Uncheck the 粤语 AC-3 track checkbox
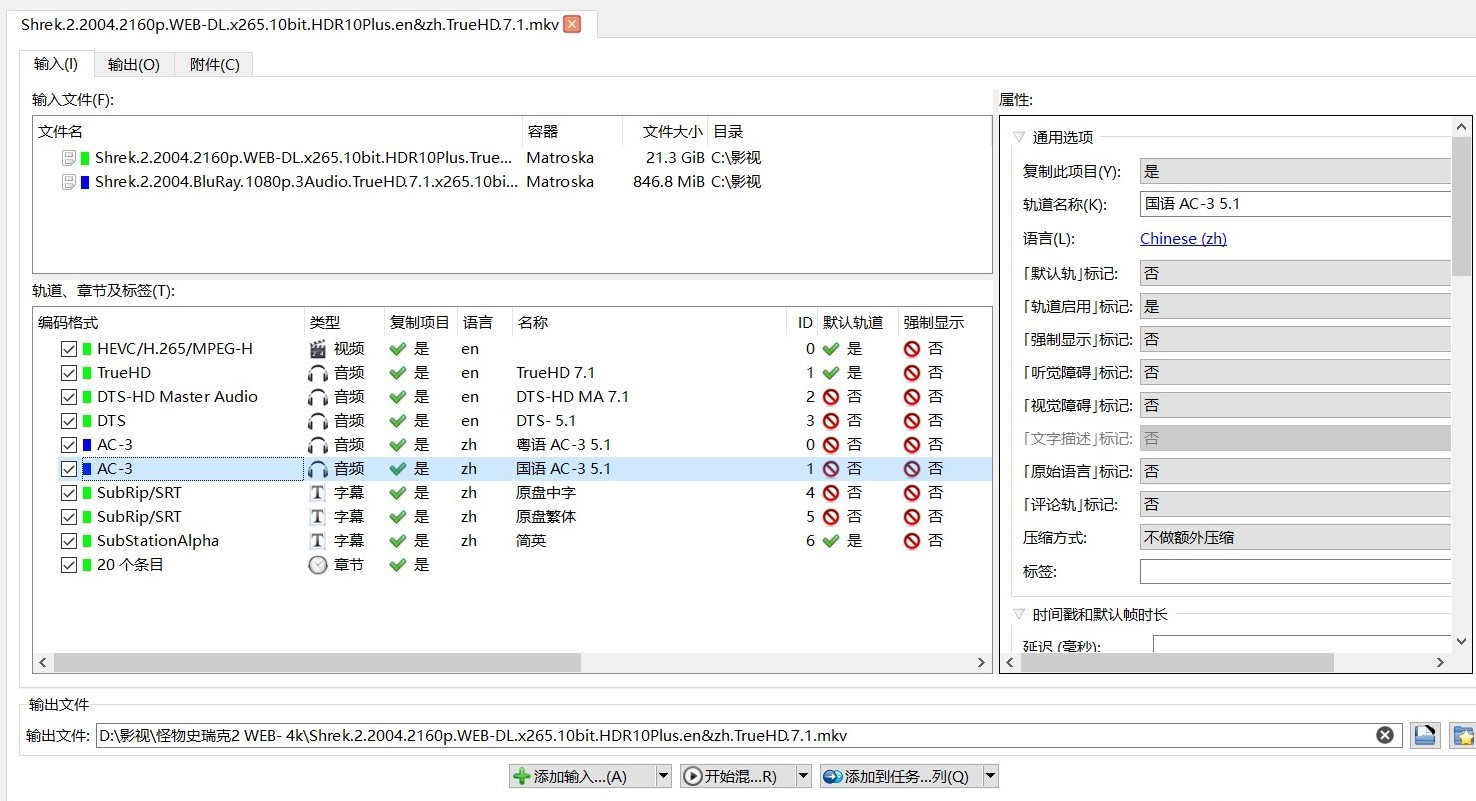The image size is (1476, 801). click(69, 445)
